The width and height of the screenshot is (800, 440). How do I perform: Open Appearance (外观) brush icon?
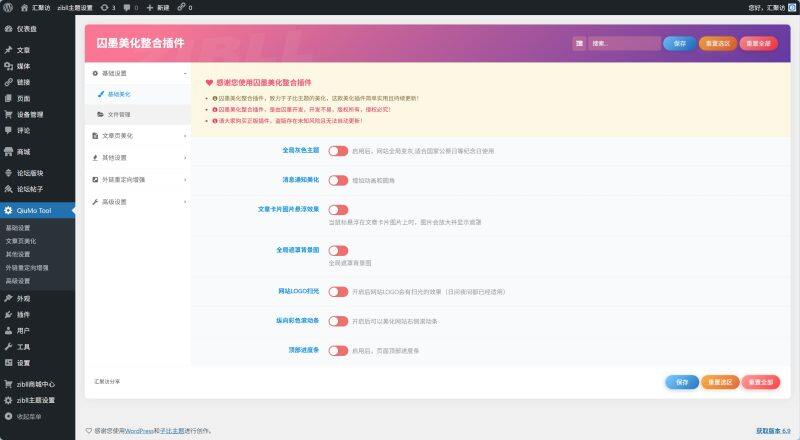[8, 299]
